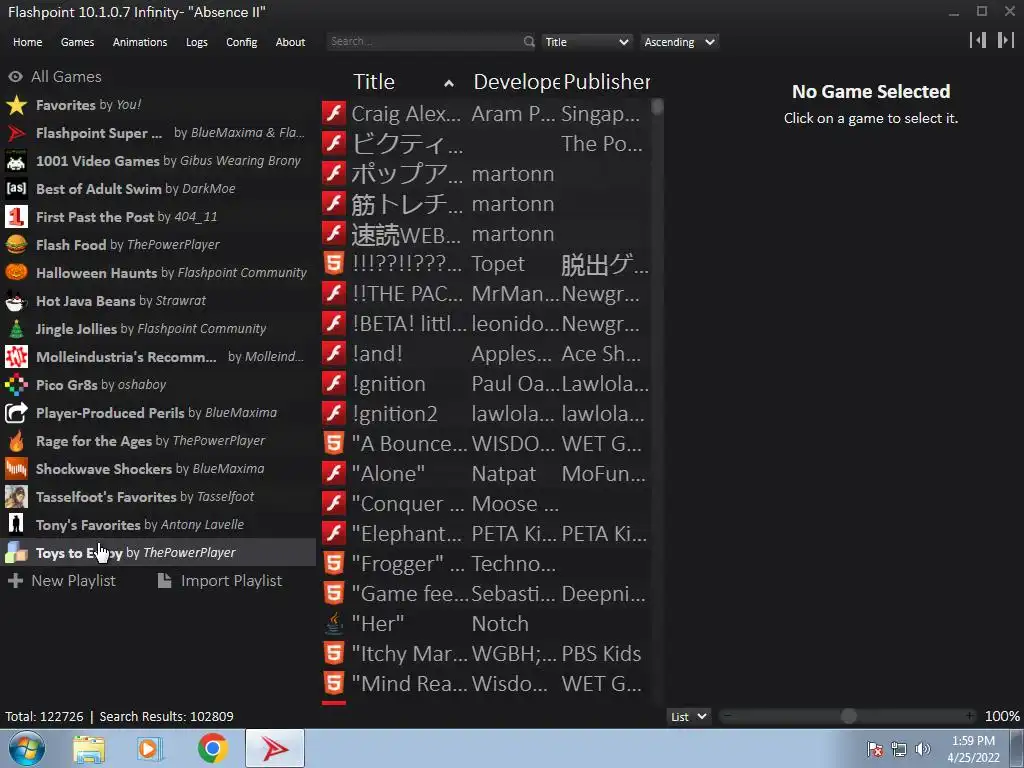Viewport: 1024px width, 768px height.
Task: Click the game scale slider handle
Action: tap(848, 716)
